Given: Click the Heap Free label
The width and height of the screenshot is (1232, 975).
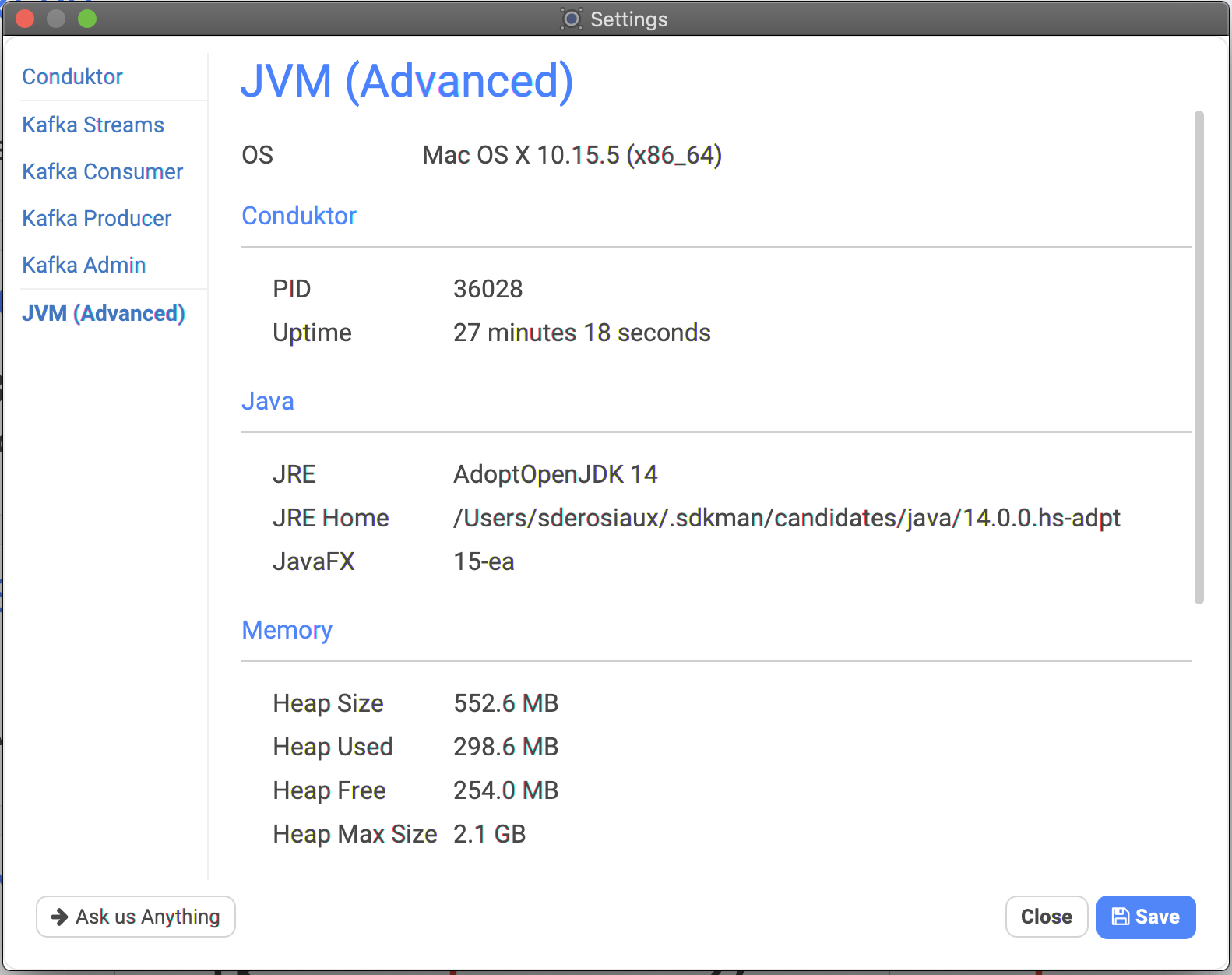Looking at the screenshot, I should click(329, 790).
